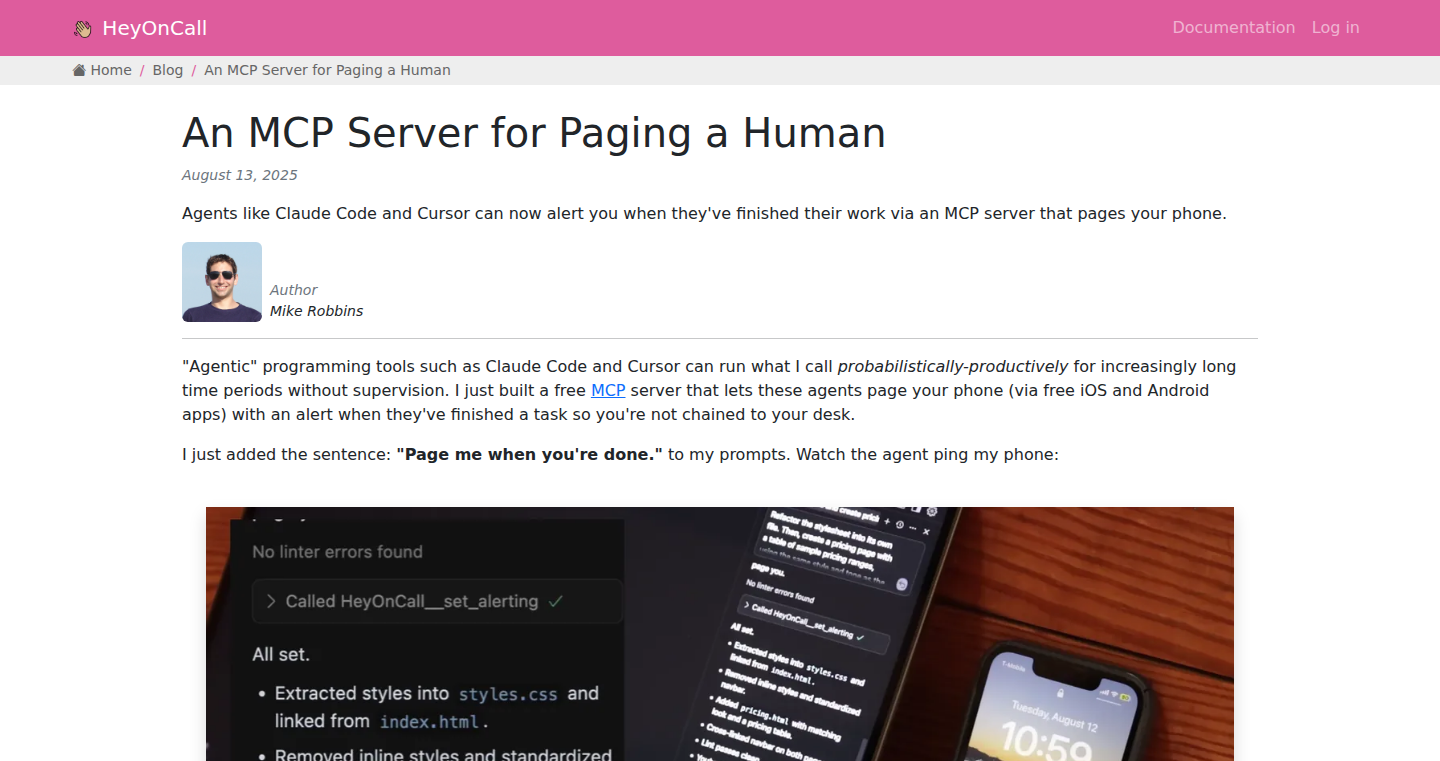This screenshot has height=761, width=1440.
Task: Open the Documentation menu item
Action: pyautogui.click(x=1233, y=28)
